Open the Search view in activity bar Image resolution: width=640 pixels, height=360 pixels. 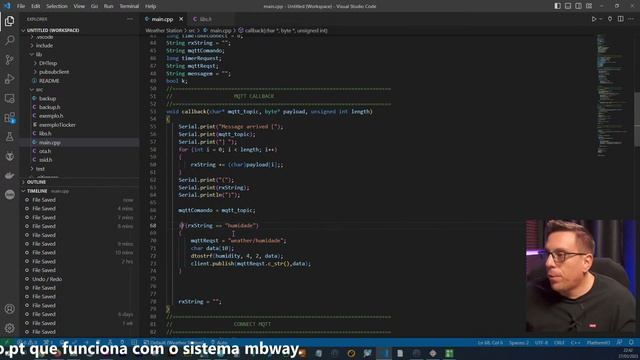tap(9, 40)
